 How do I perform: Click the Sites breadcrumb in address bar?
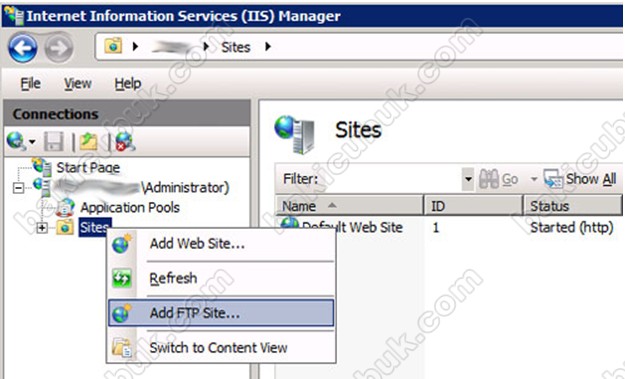[236, 47]
